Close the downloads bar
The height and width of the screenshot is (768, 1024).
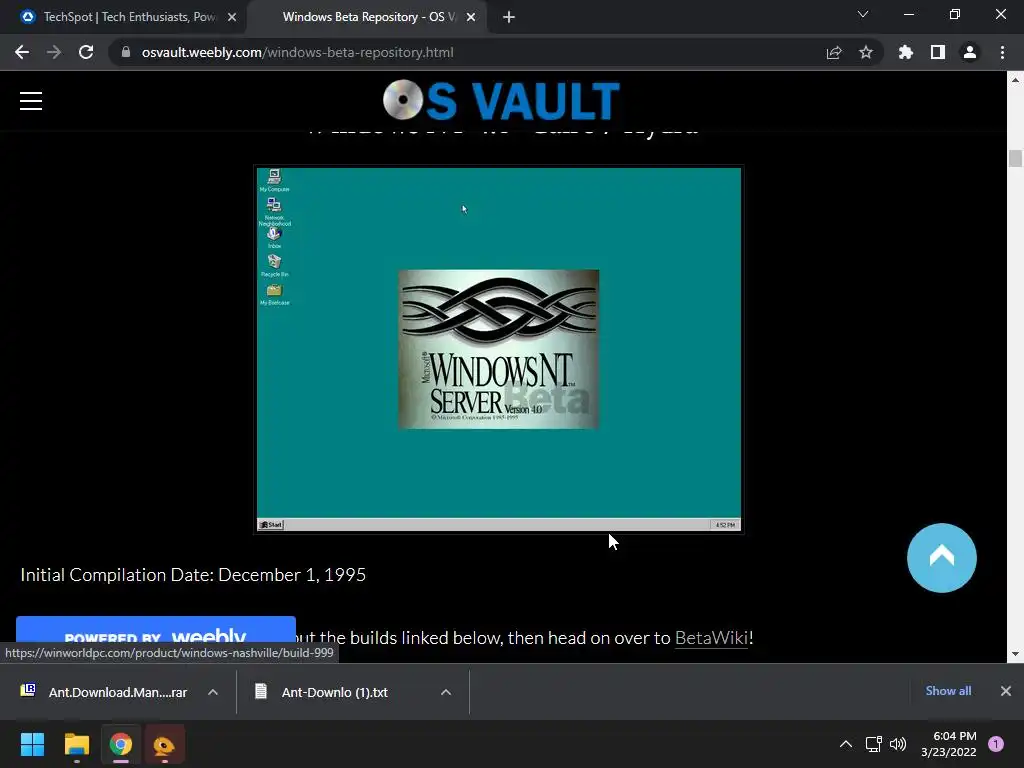point(1006,691)
